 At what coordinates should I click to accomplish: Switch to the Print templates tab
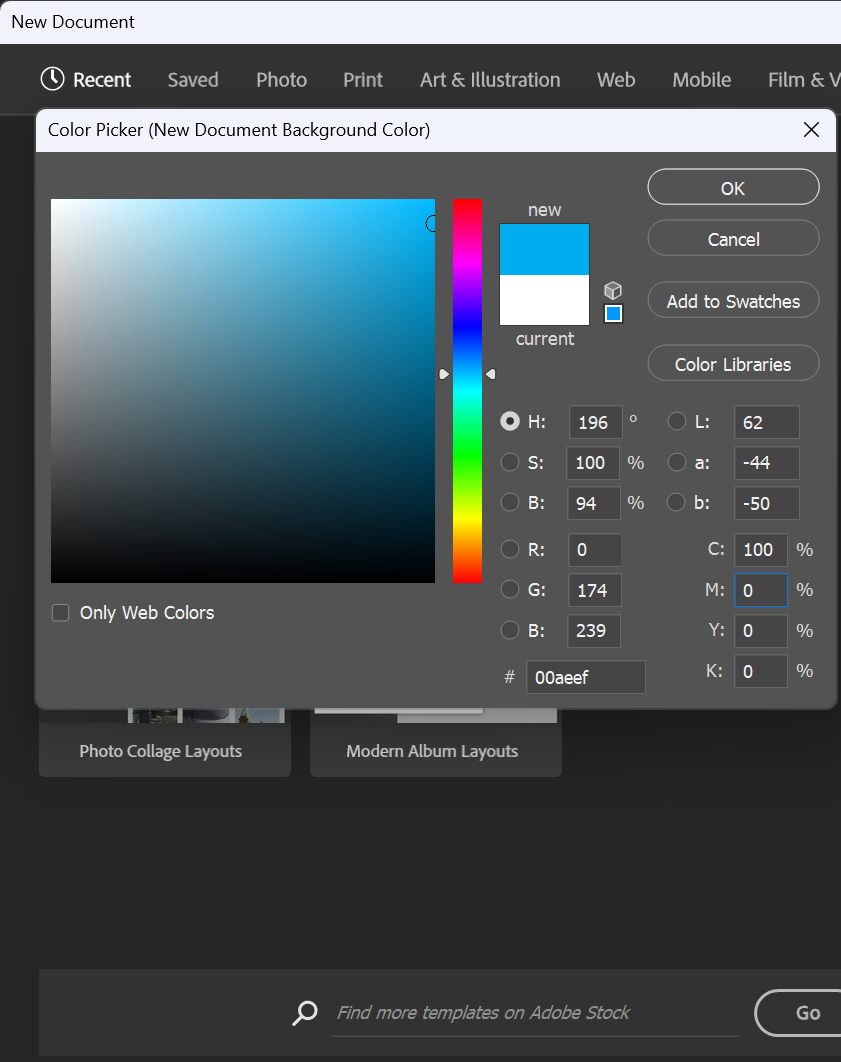362,80
